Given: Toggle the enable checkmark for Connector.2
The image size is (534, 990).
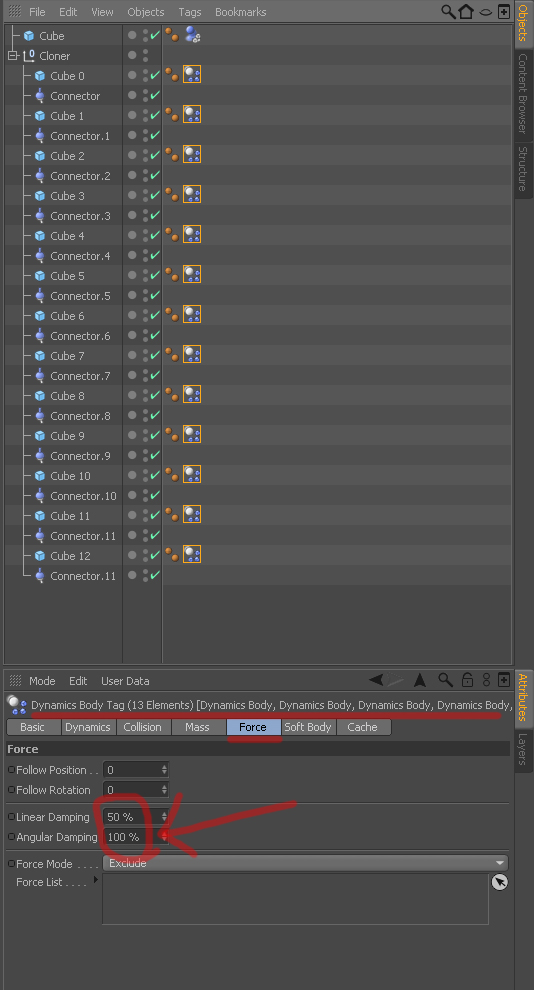Looking at the screenshot, I should 155,175.
